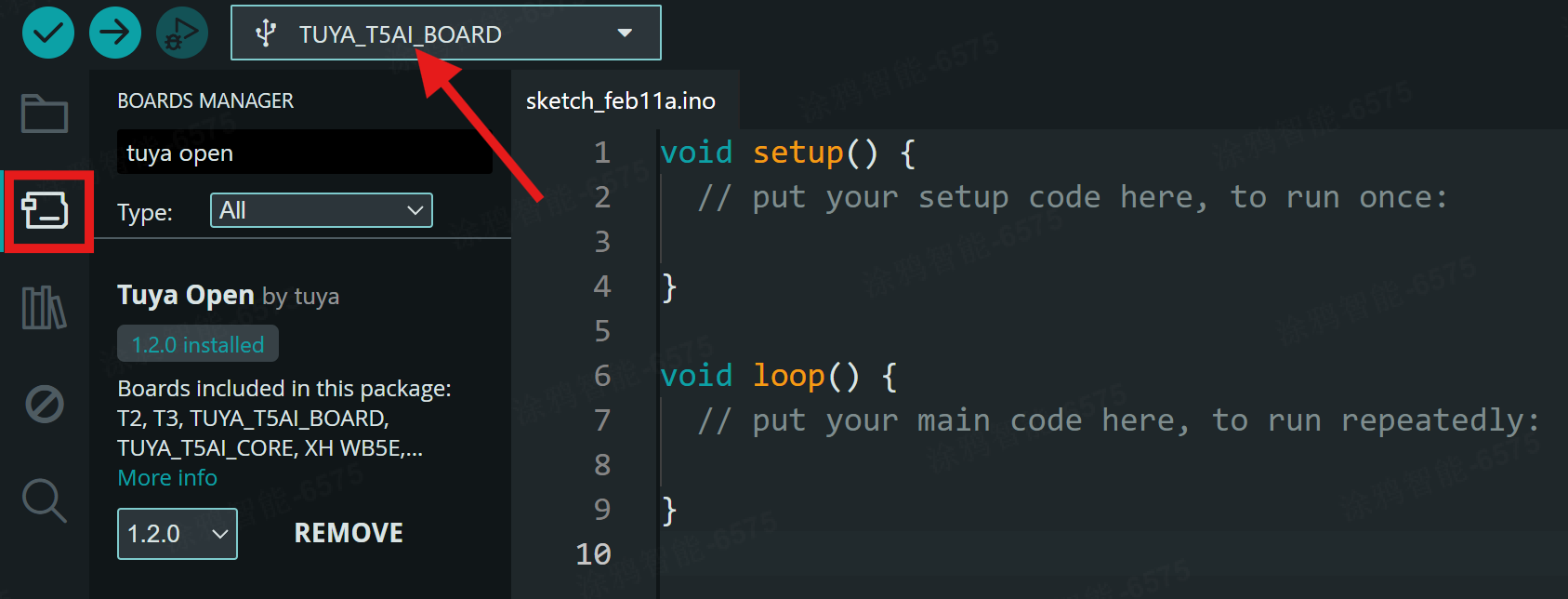Viewport: 1568px width, 599px height.
Task: Upload the sketch with the arrow button
Action: click(x=115, y=33)
